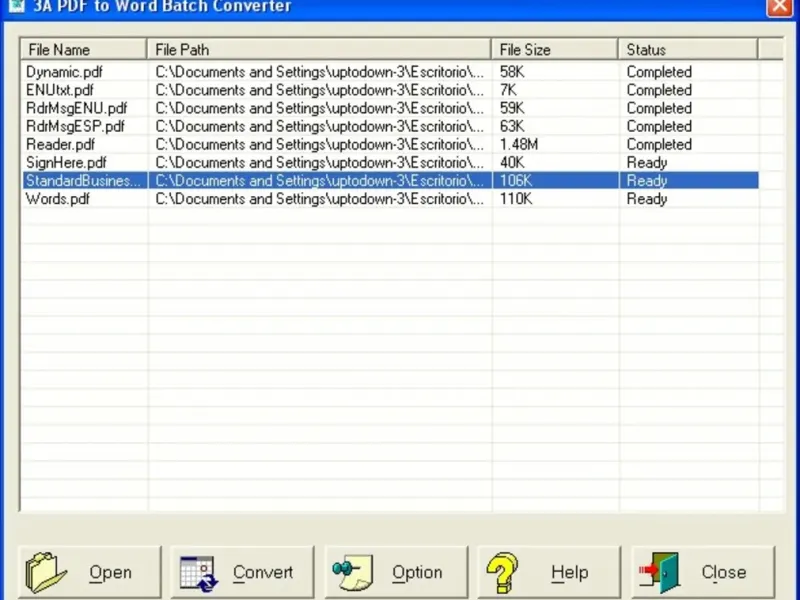Image resolution: width=800 pixels, height=600 pixels.
Task: Select RdrMsgESP.pdf in the list
Action: [75, 127]
